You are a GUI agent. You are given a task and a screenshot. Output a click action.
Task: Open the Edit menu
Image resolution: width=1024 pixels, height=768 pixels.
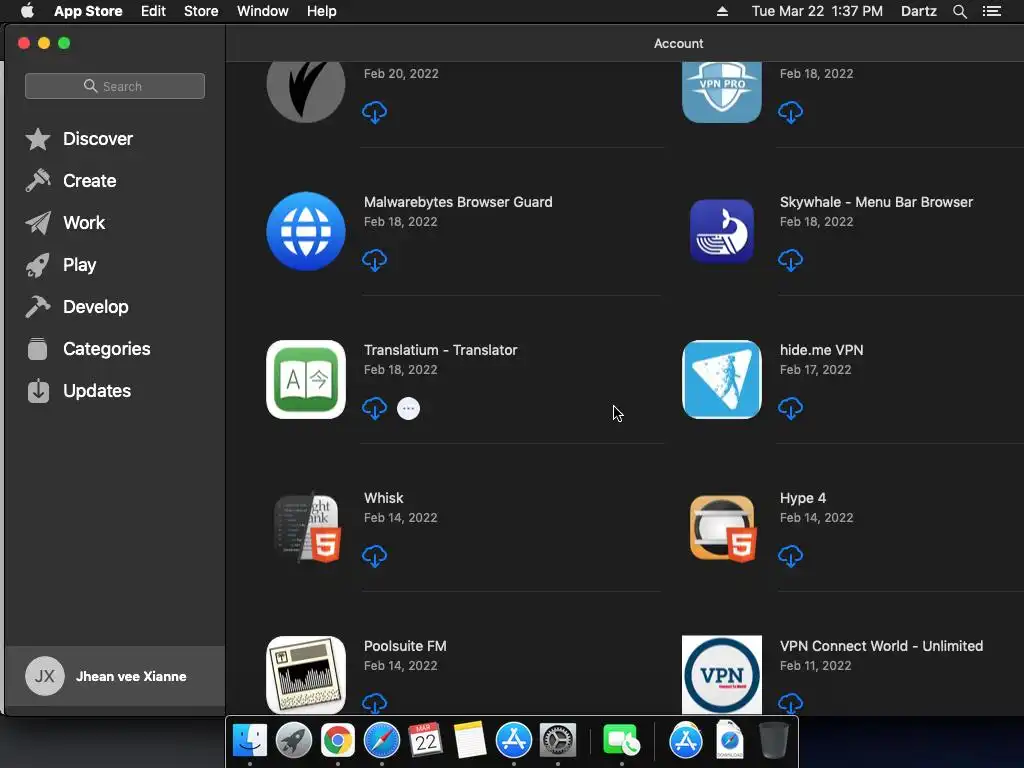coord(153,11)
